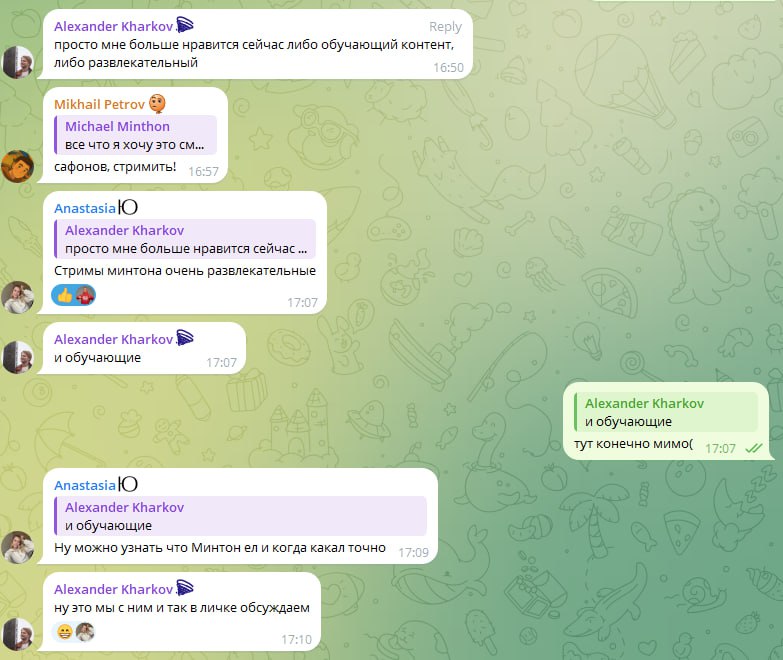
Task: Toggle the thumbs-up reaction on Anastasia's message
Action: tap(64, 296)
